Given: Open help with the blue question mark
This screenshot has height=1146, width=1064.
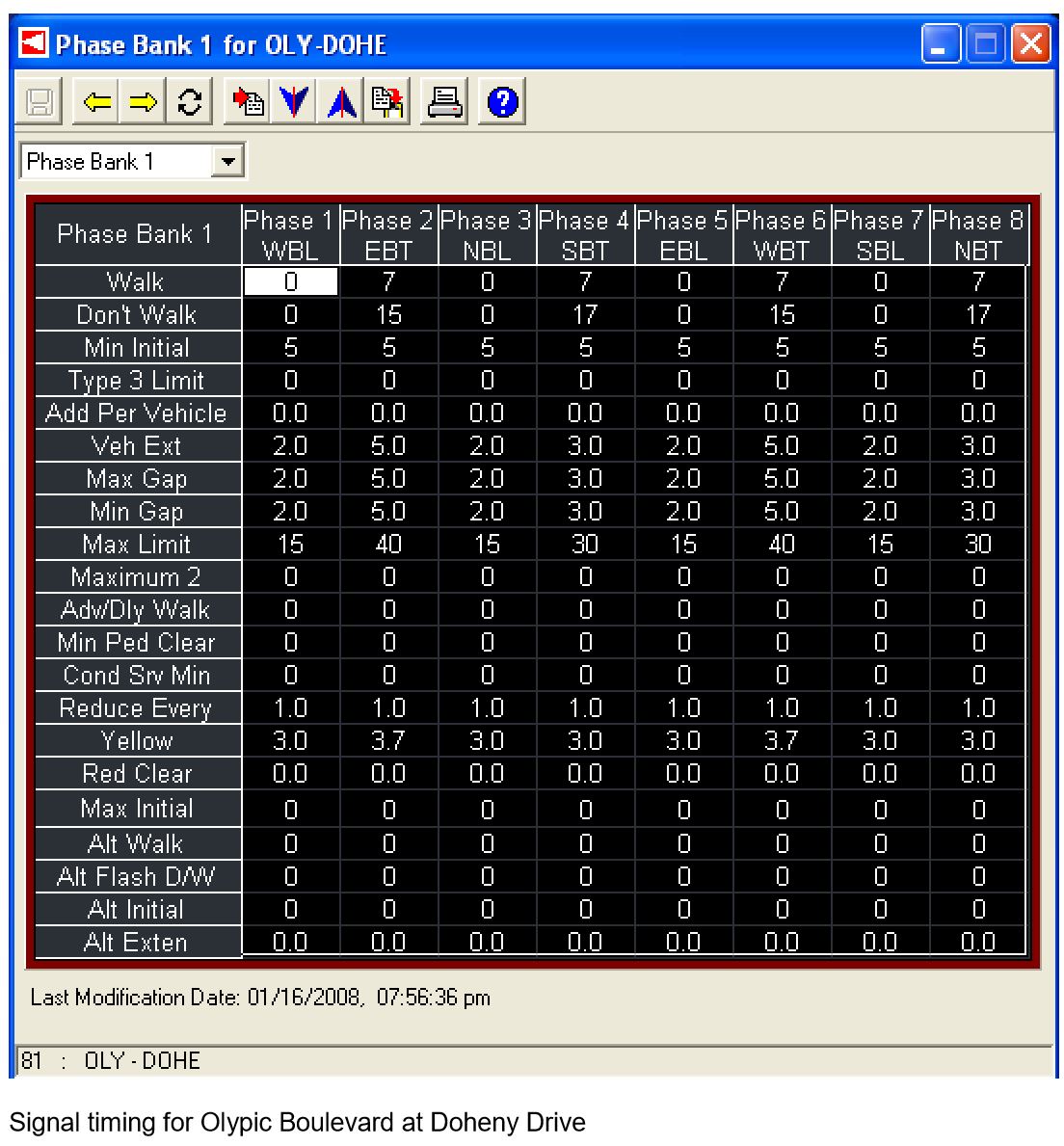Looking at the screenshot, I should (502, 101).
